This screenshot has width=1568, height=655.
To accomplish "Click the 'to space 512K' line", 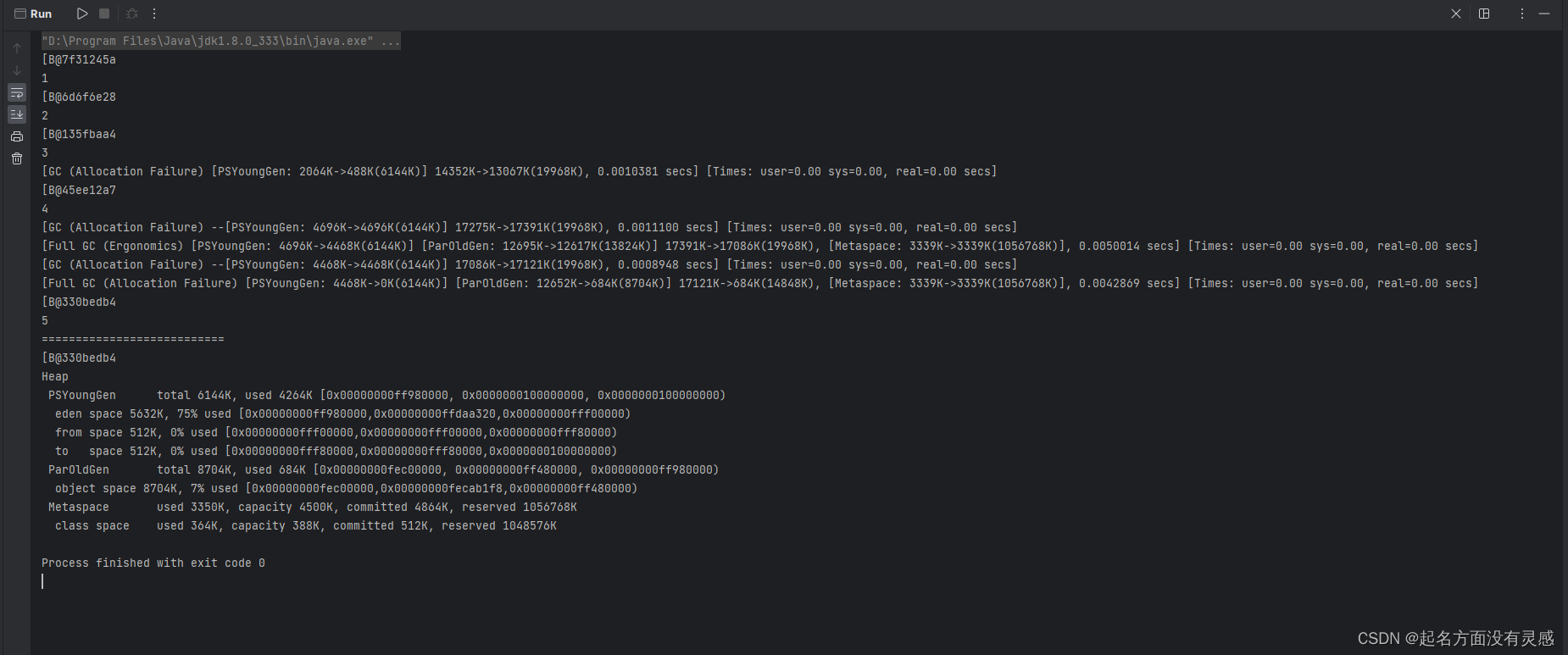I will [336, 451].
